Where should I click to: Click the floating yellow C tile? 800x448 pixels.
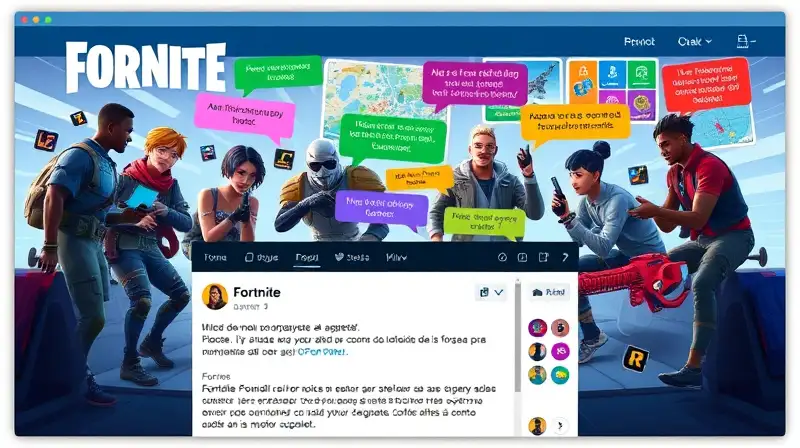pyautogui.click(x=284, y=158)
